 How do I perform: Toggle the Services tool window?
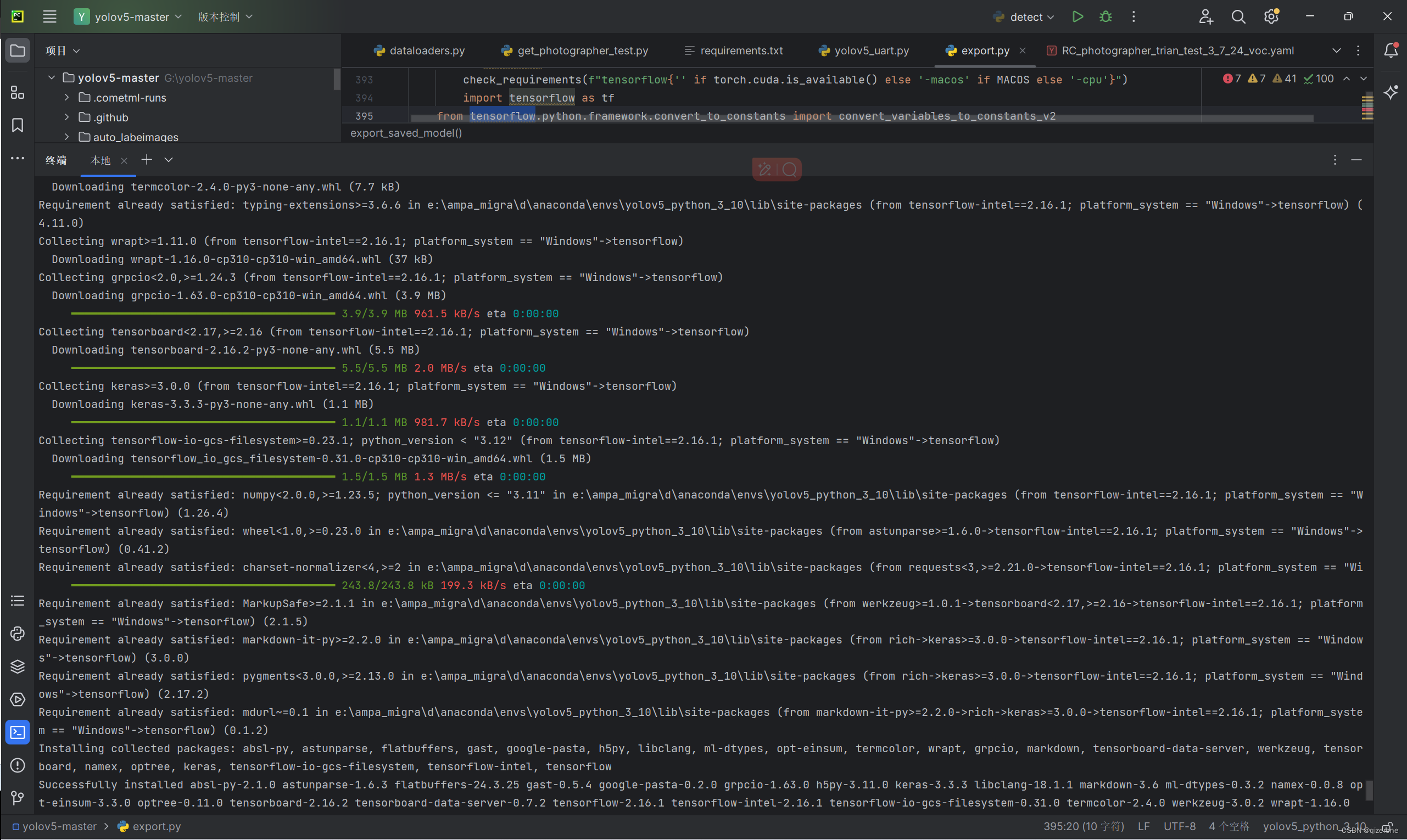pos(18,699)
